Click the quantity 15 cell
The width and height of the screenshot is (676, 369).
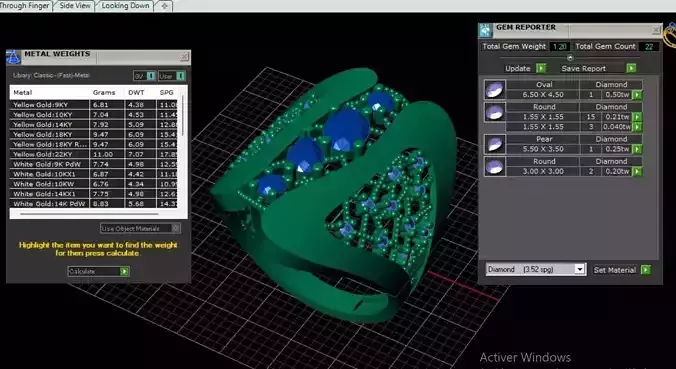point(591,117)
